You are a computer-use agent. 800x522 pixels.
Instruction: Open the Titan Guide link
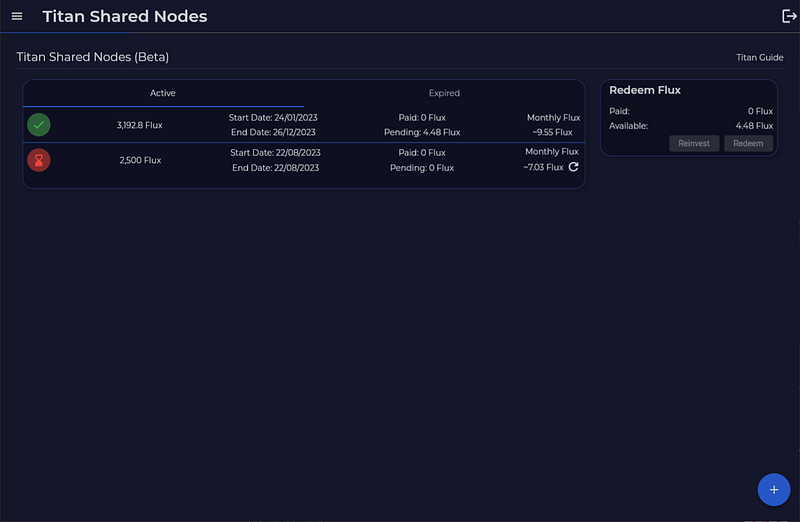click(x=759, y=58)
